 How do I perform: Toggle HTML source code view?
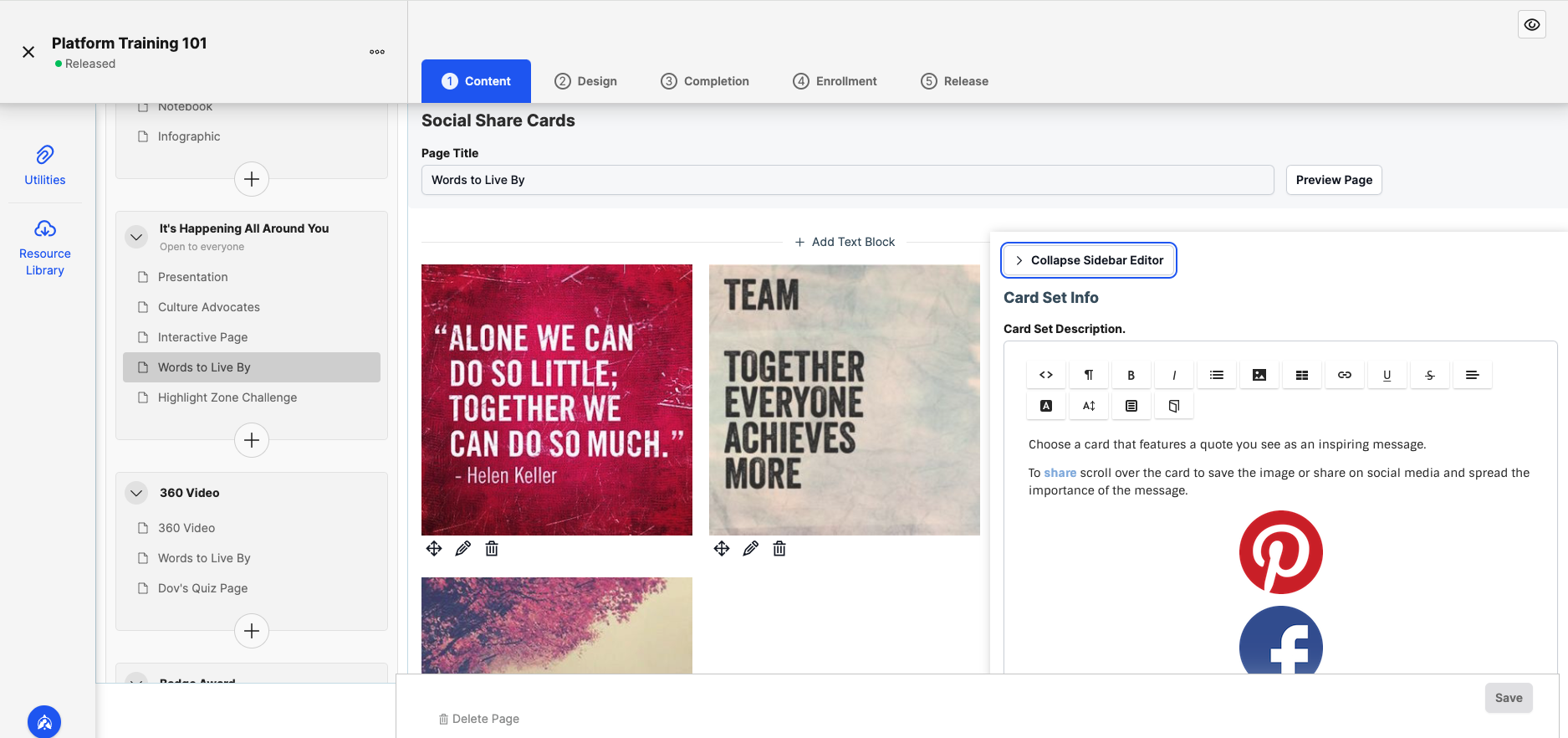(x=1046, y=375)
